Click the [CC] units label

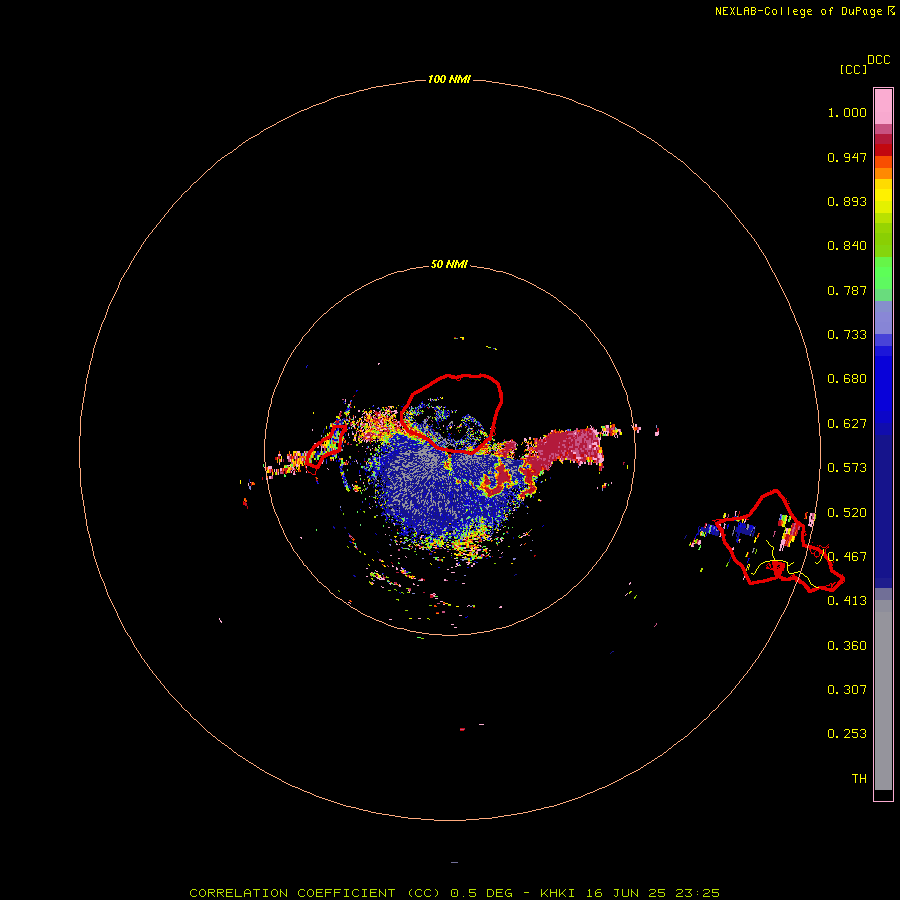pos(853,69)
